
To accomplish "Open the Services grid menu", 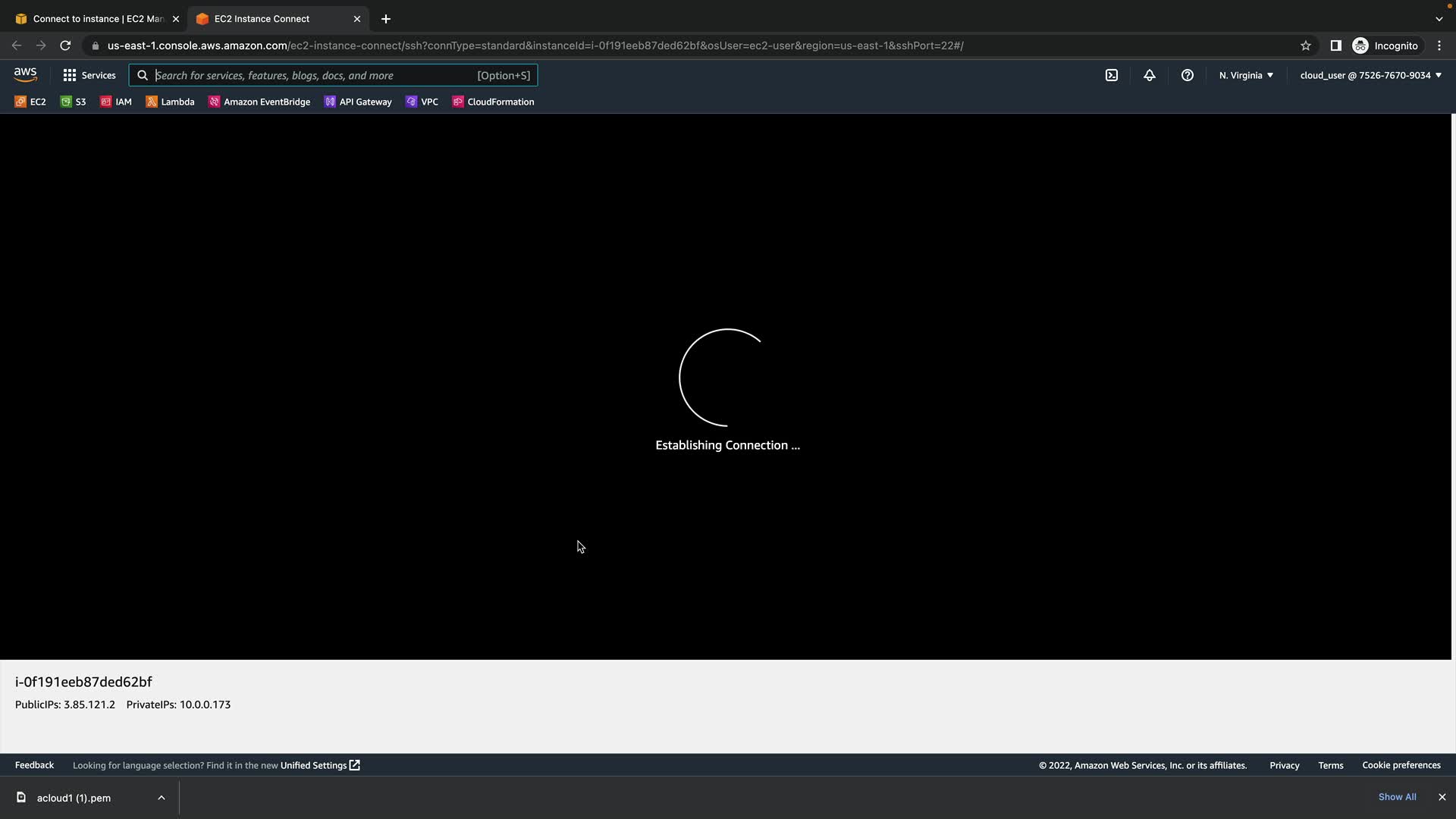I will tap(89, 75).
